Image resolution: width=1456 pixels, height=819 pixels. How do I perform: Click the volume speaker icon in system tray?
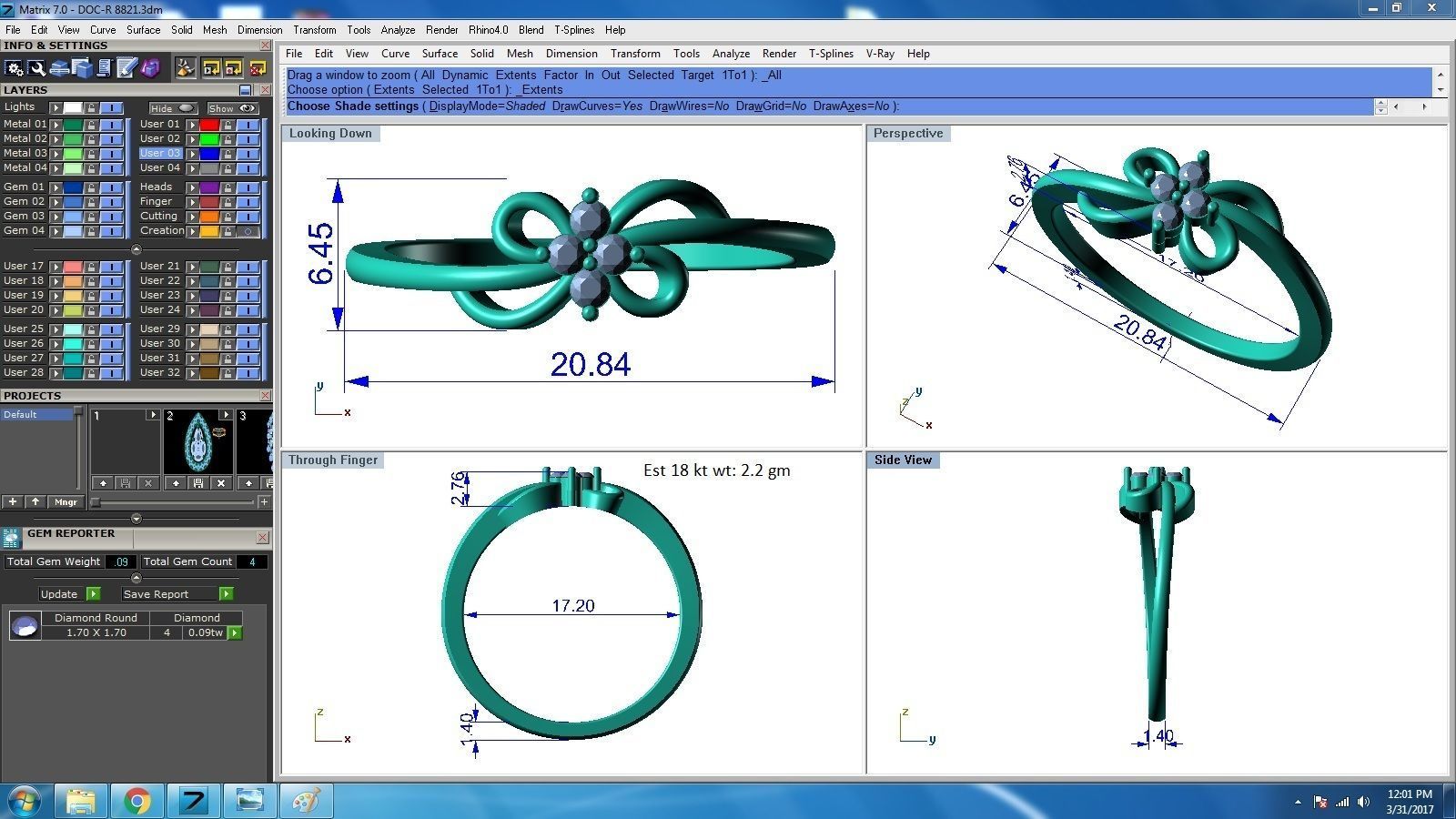point(1363,802)
